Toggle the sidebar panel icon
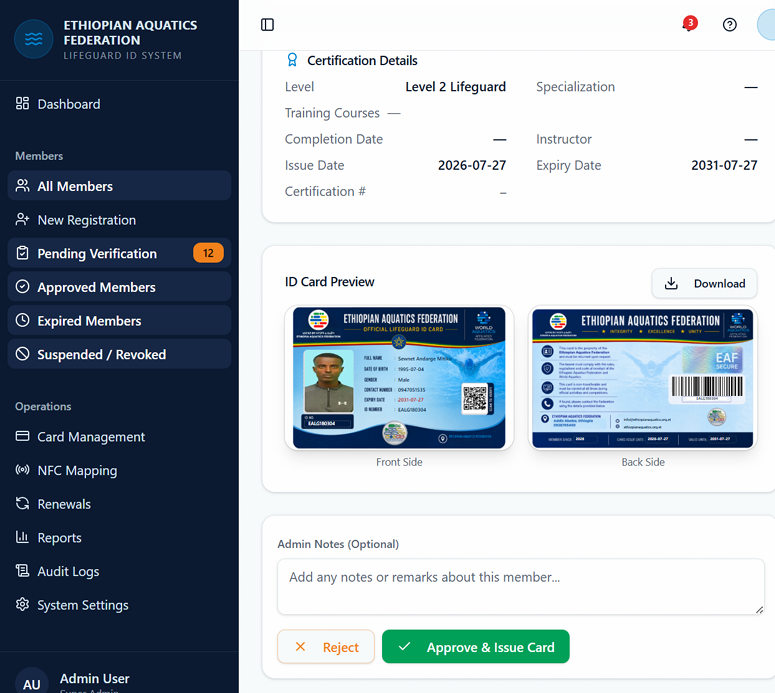The image size is (775, 693). pyautogui.click(x=267, y=25)
